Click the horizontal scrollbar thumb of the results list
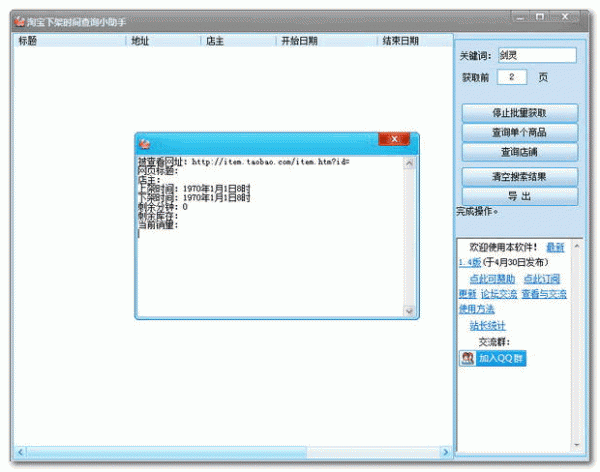Viewport: 600px width, 472px height. [166, 452]
